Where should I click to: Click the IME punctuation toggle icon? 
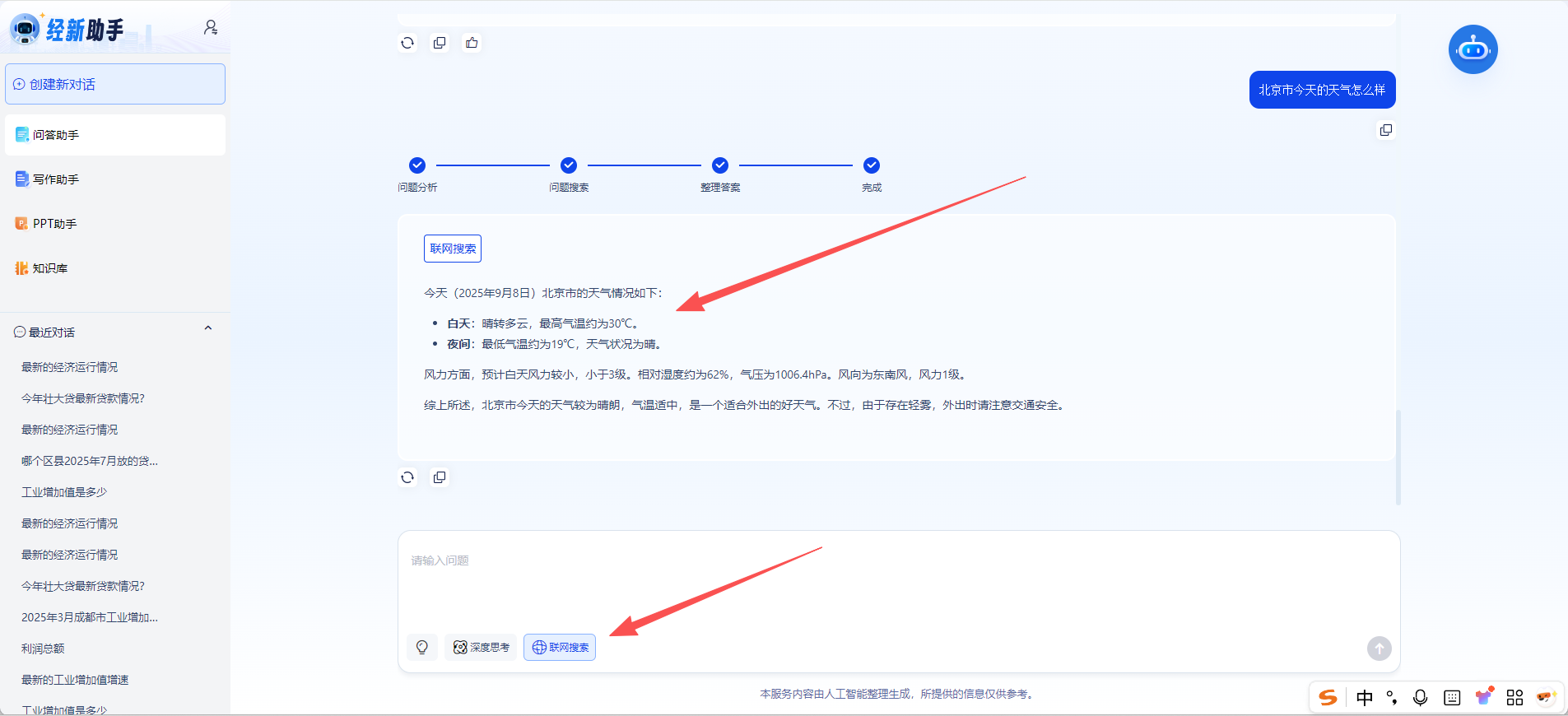click(1392, 698)
